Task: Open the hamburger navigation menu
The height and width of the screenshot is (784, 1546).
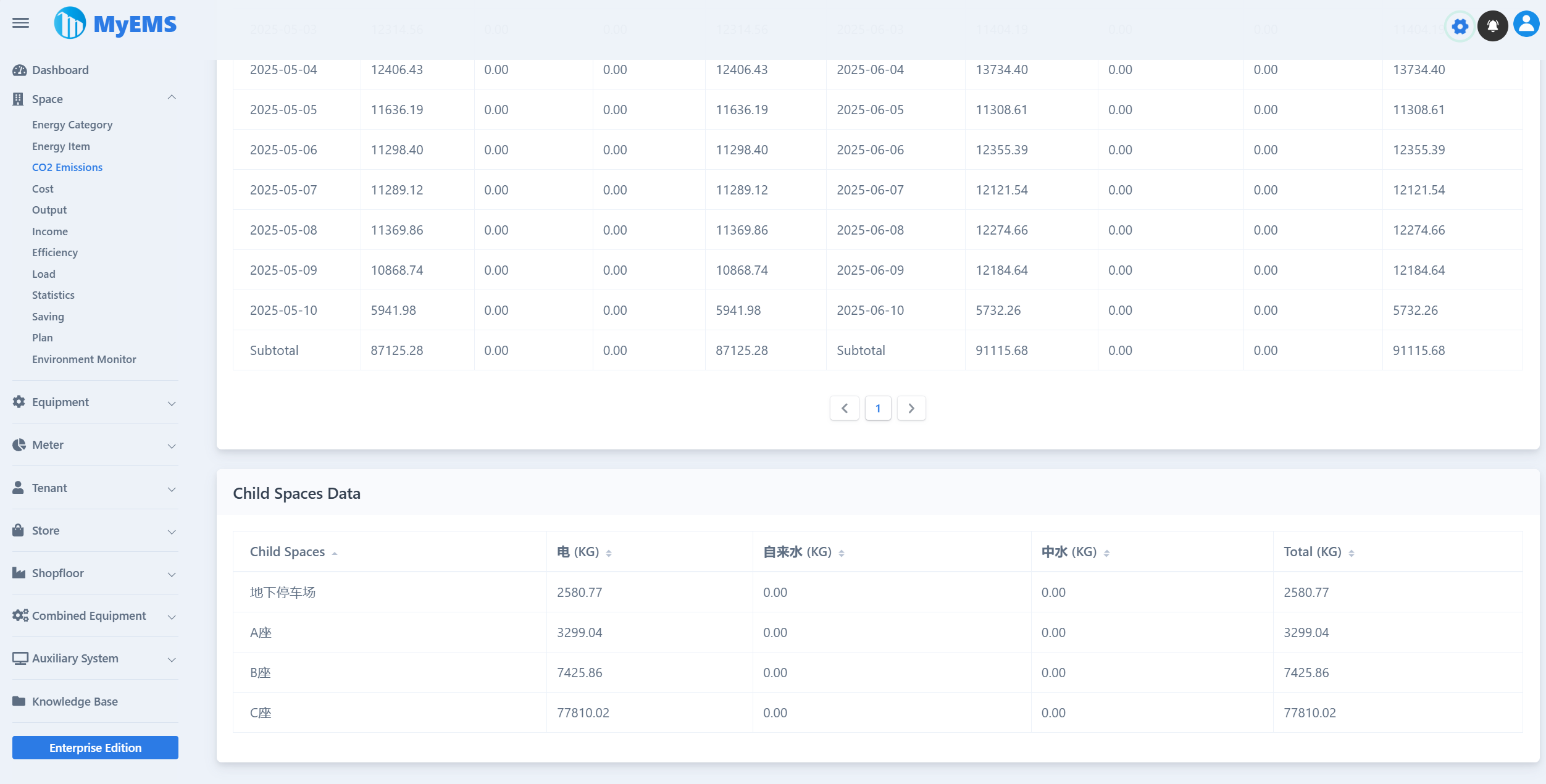Action: pos(19,22)
